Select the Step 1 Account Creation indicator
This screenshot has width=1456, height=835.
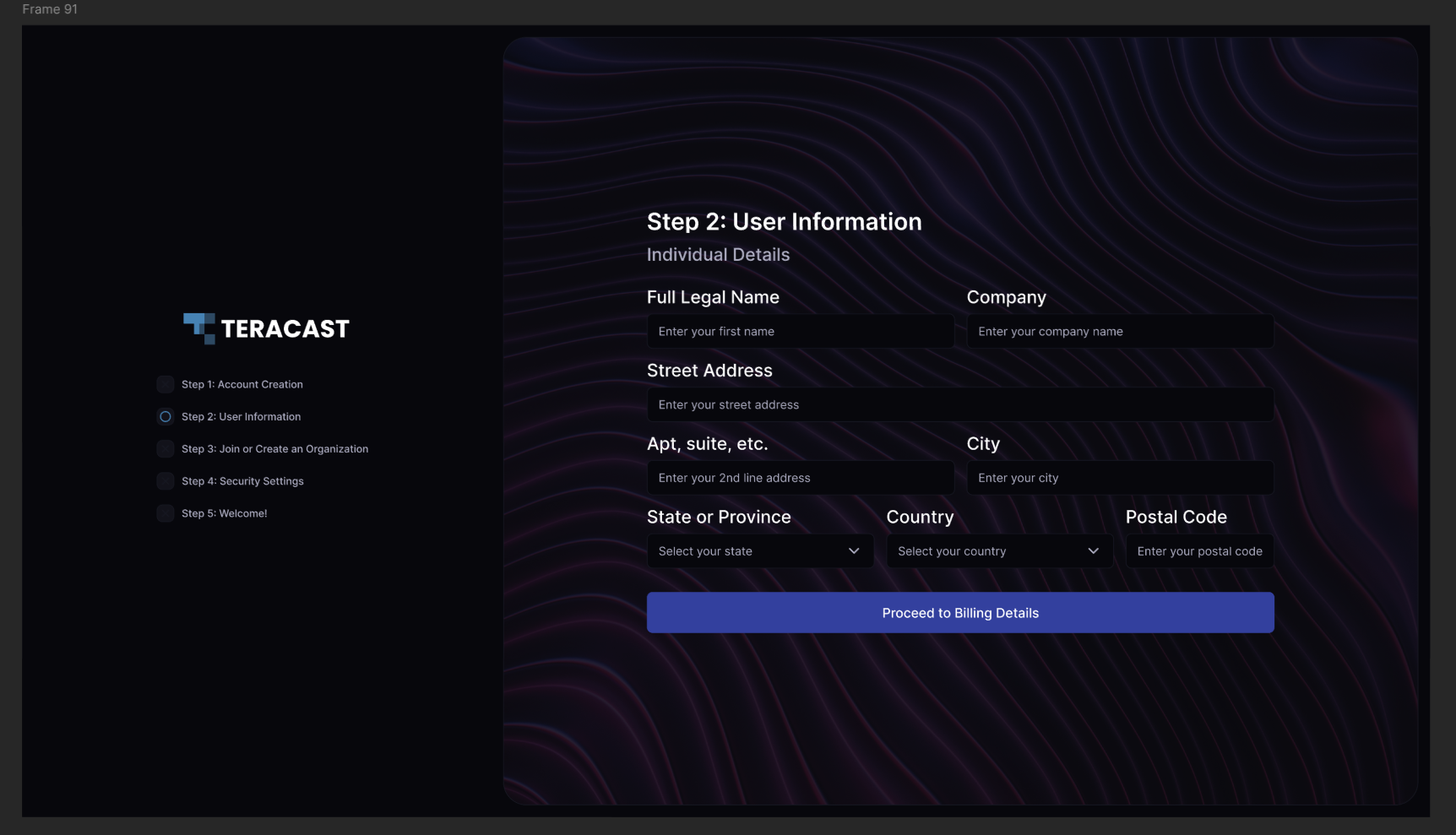click(166, 384)
